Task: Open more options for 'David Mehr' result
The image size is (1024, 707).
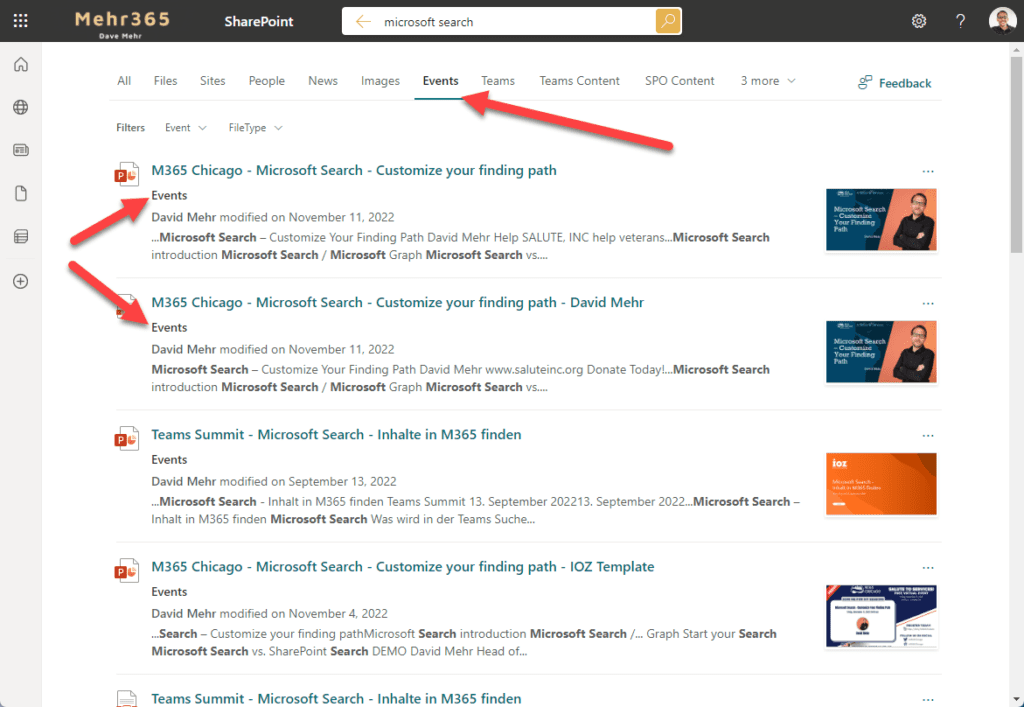Action: click(x=928, y=304)
